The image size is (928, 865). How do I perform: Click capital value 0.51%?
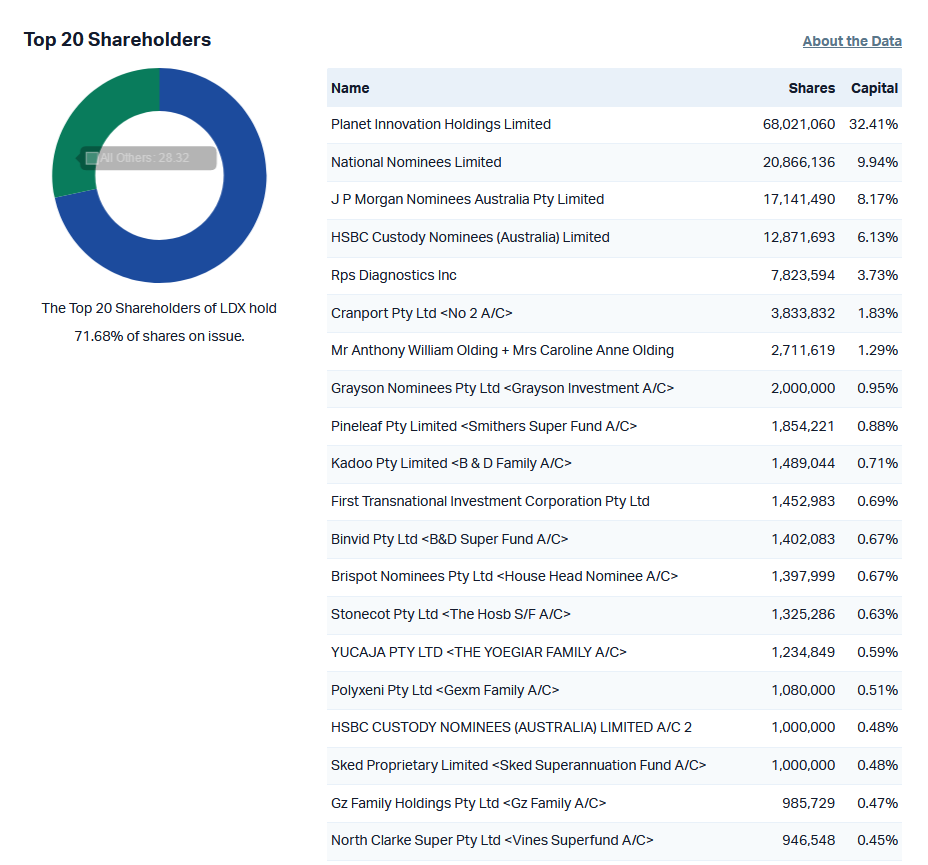pos(877,690)
